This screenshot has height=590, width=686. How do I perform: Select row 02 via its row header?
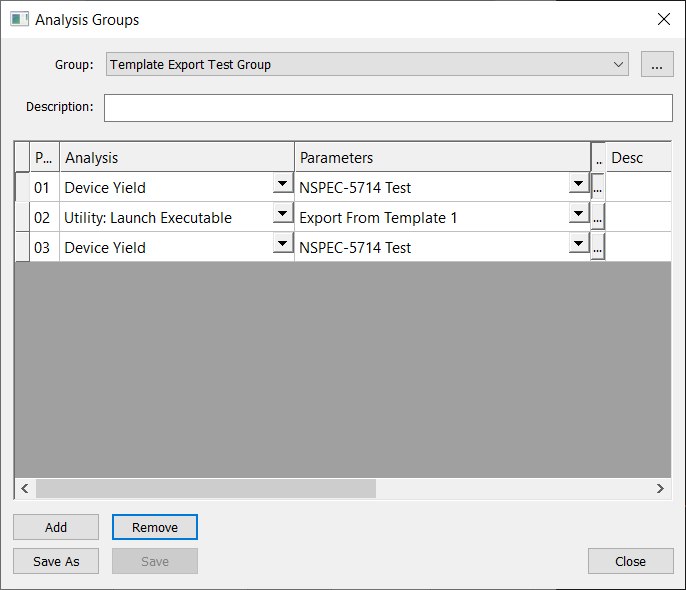pos(22,217)
